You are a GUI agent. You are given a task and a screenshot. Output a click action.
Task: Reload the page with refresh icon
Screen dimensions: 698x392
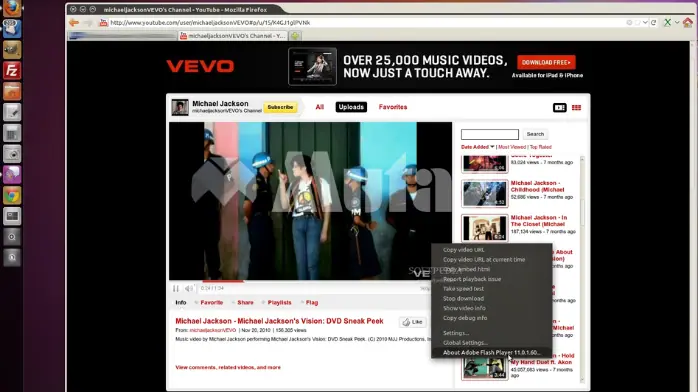click(x=653, y=22)
